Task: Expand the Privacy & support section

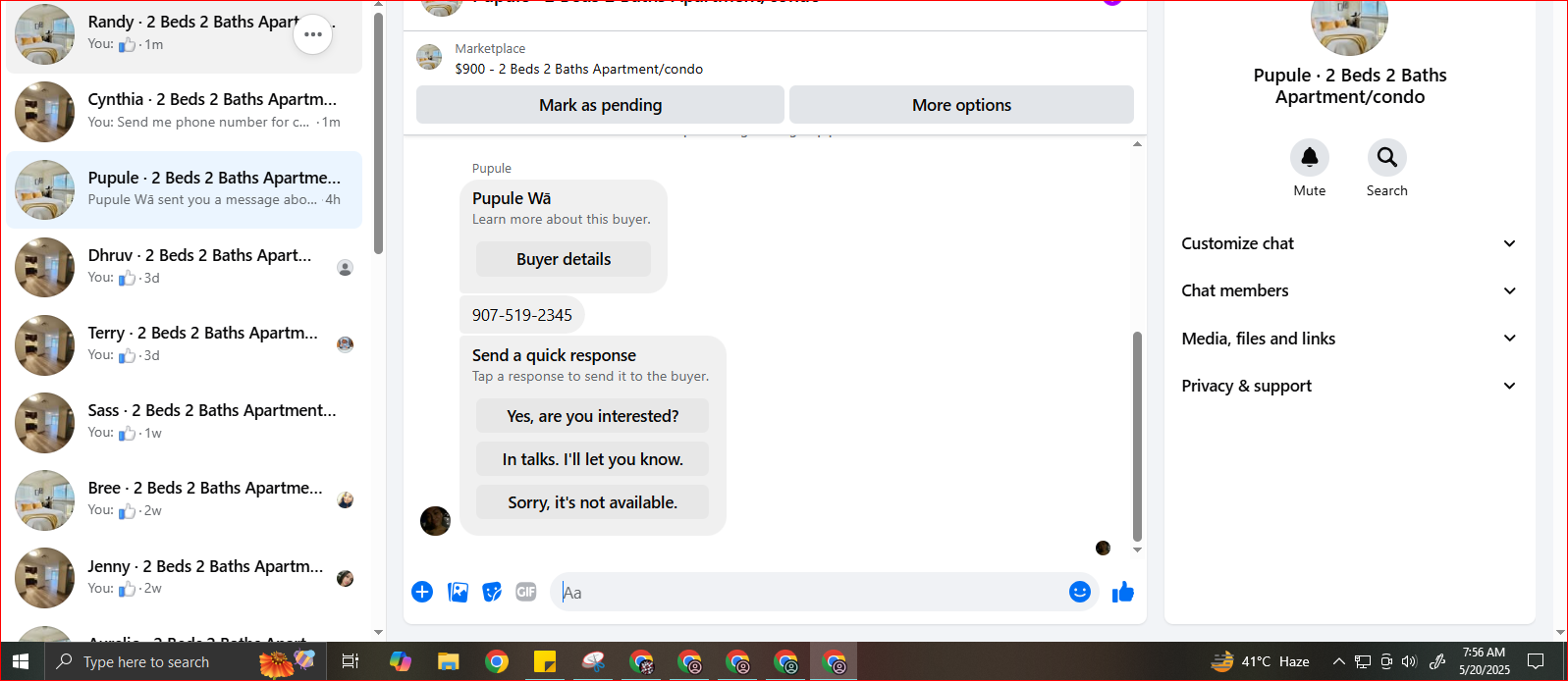Action: 1349,386
